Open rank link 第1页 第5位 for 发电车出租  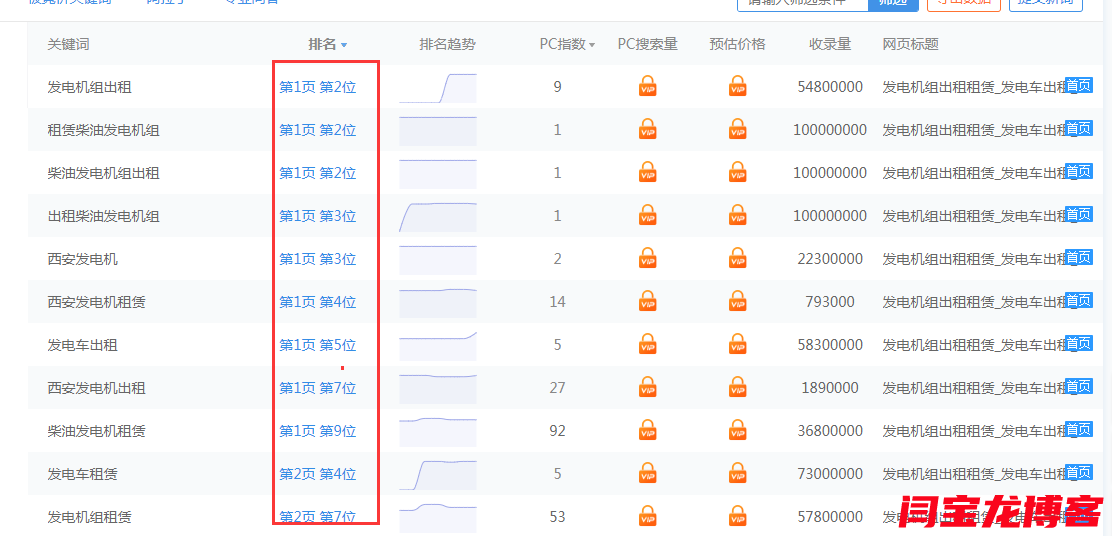pos(318,345)
